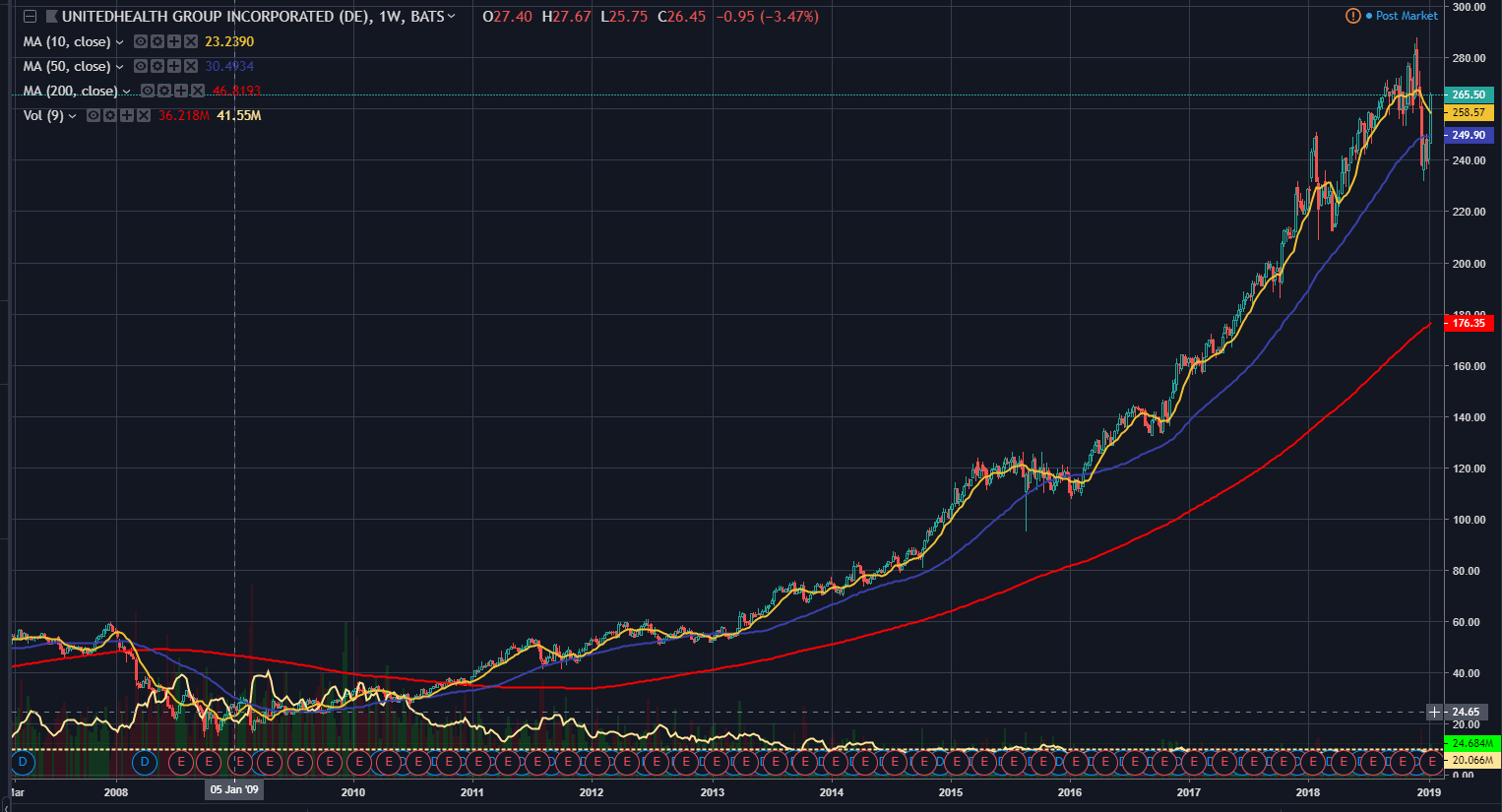
Task: Click the Post Market status link
Action: (x=1407, y=16)
